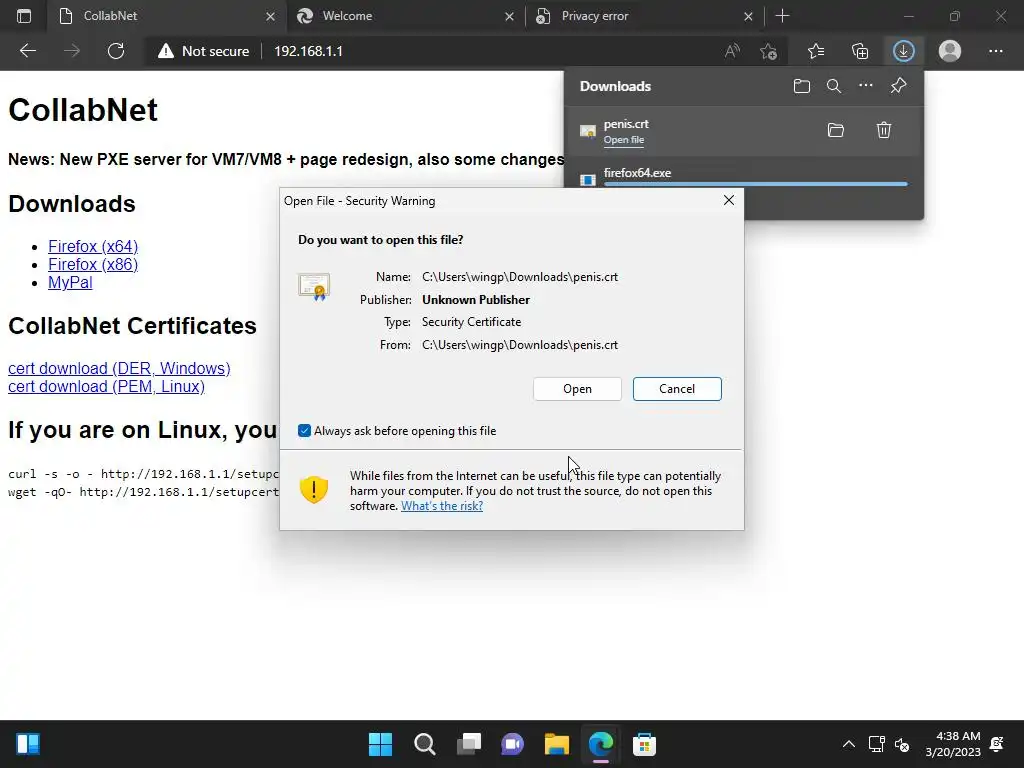This screenshot has height=768, width=1024.
Task: Uncheck Always ask before opening this file
Action: click(x=304, y=430)
